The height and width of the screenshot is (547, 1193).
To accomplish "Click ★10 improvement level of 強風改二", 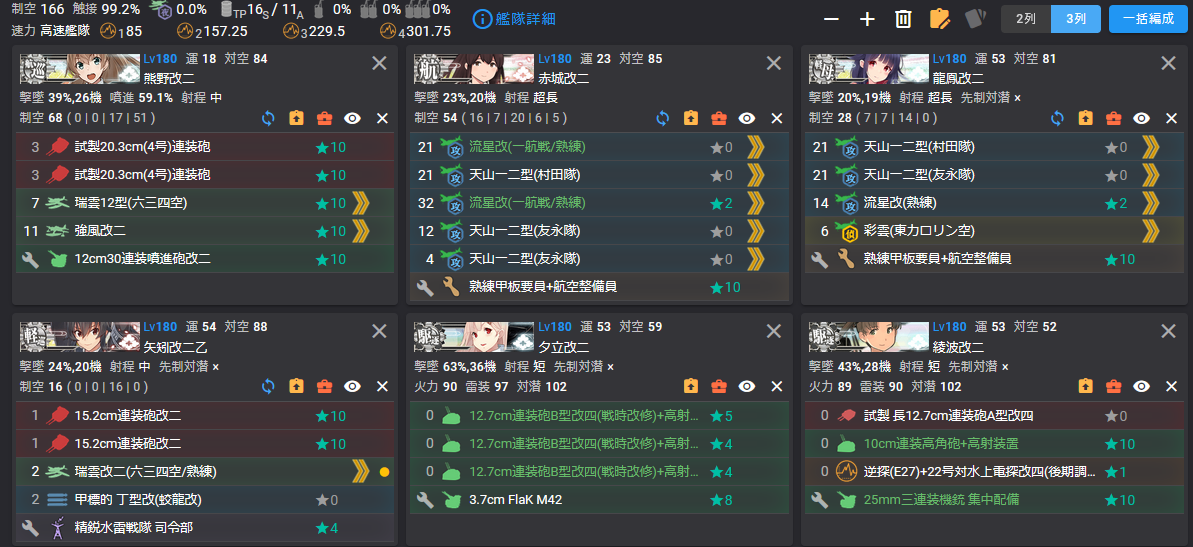I will click(x=330, y=231).
